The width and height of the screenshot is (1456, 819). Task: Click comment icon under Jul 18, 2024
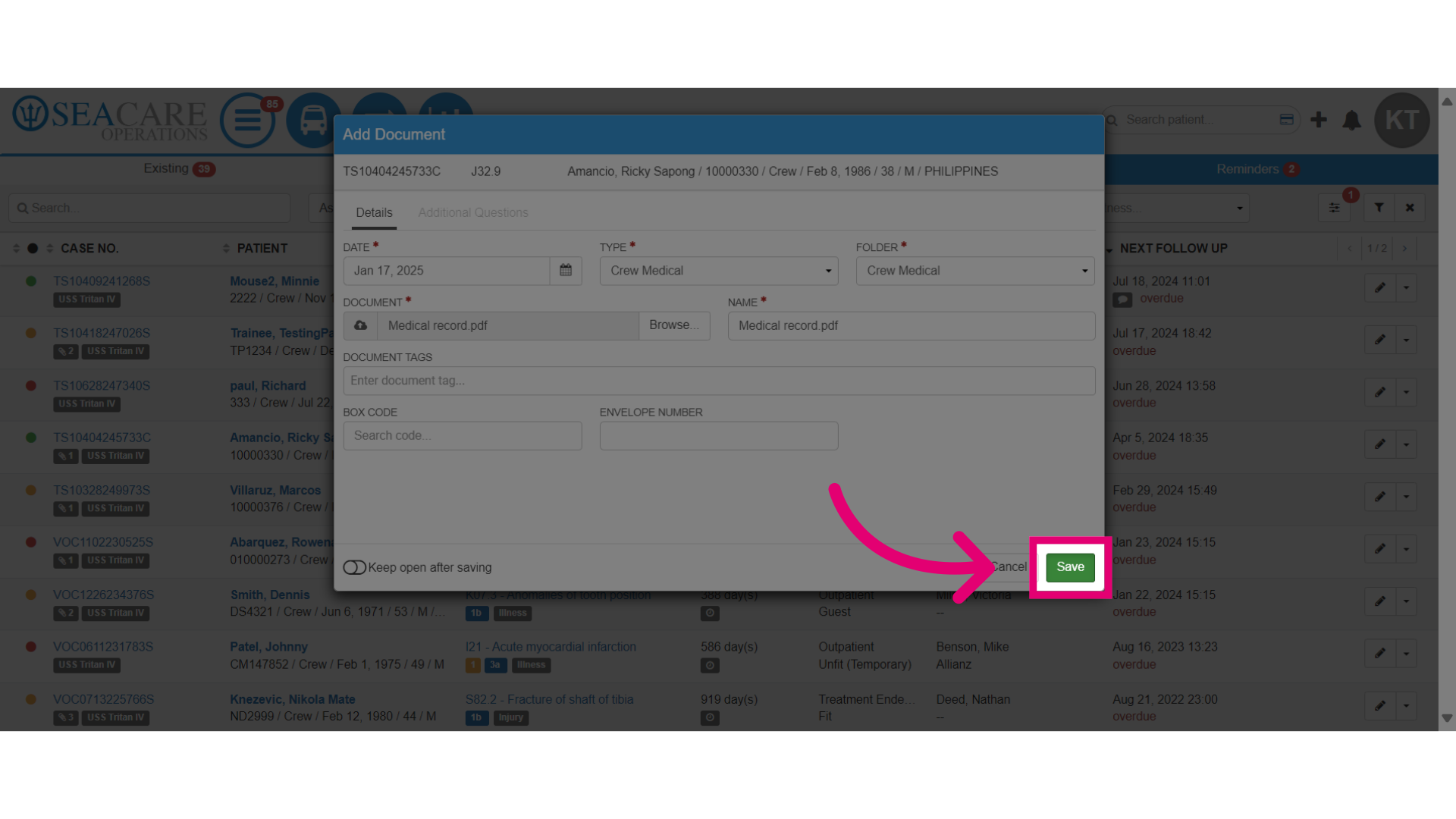[1122, 300]
